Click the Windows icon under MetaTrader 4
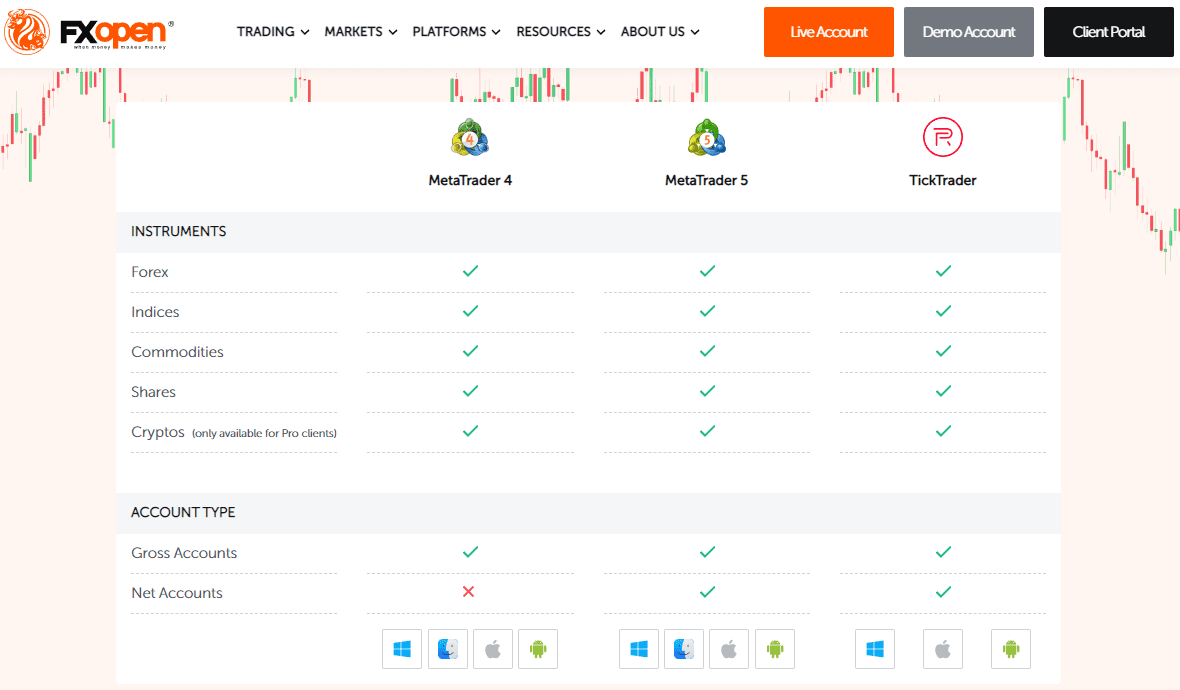The width and height of the screenshot is (1180, 690). coord(402,649)
